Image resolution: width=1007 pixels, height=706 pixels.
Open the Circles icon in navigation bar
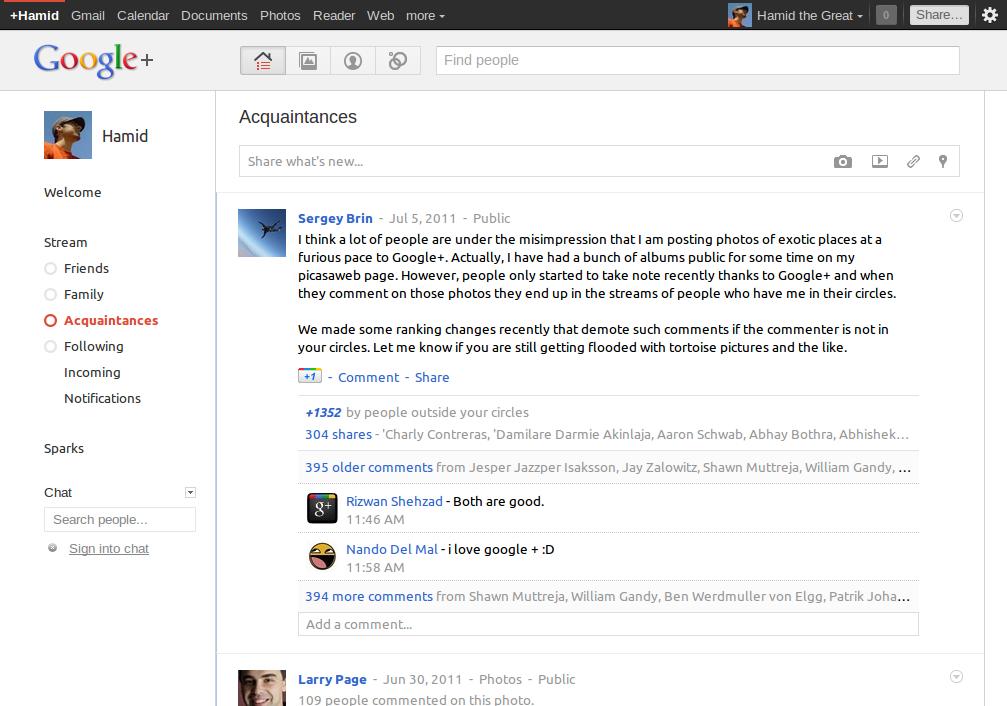[398, 61]
